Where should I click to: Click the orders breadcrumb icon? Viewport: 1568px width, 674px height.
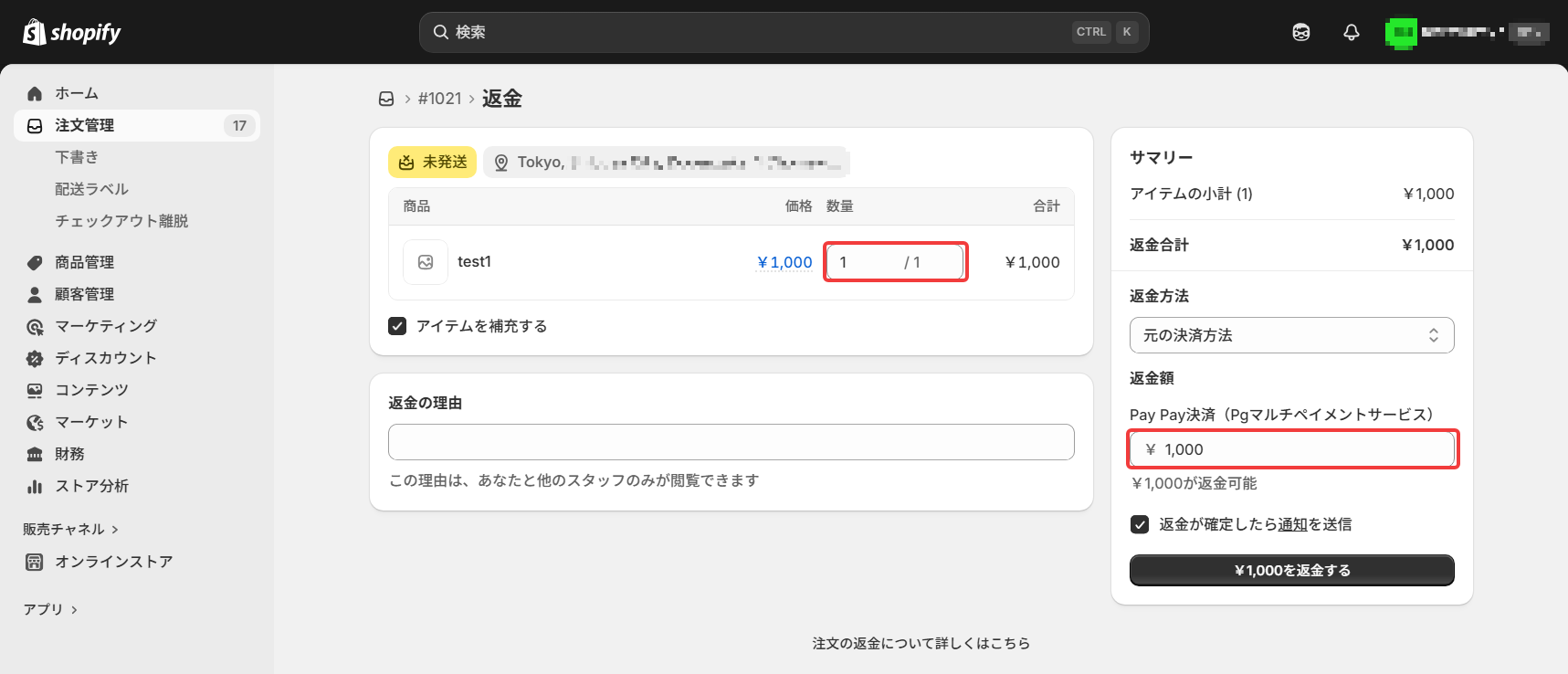click(x=386, y=99)
